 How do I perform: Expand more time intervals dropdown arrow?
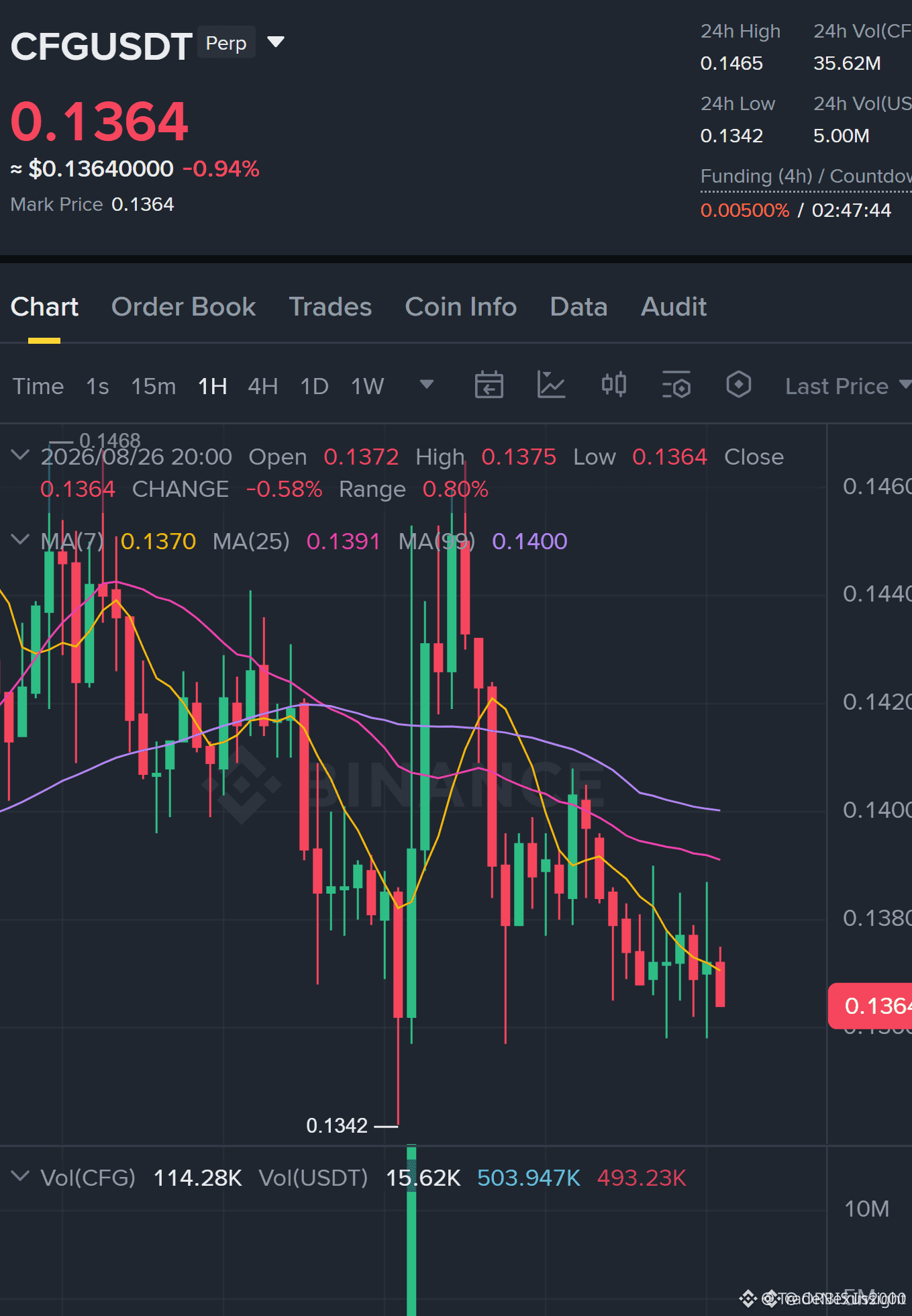pos(427,385)
